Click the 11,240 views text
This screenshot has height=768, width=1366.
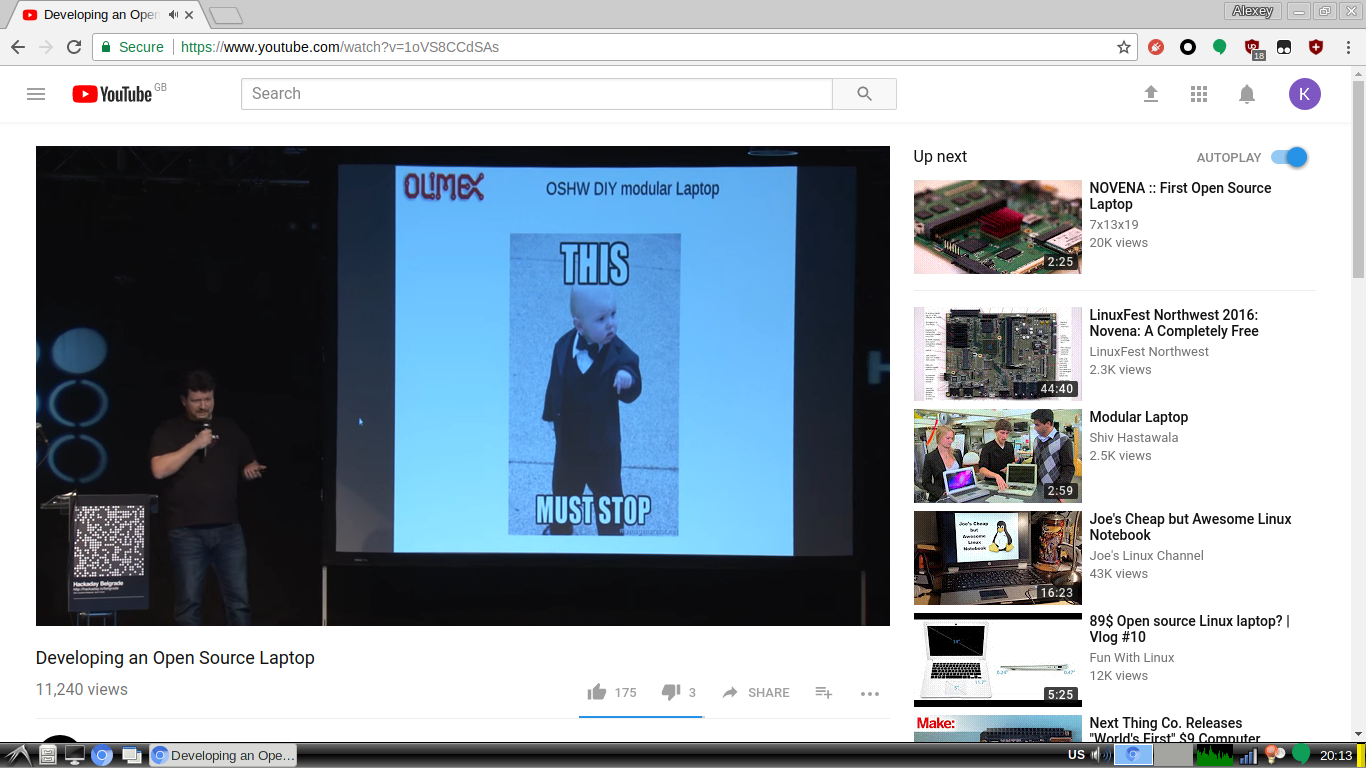[x=82, y=689]
